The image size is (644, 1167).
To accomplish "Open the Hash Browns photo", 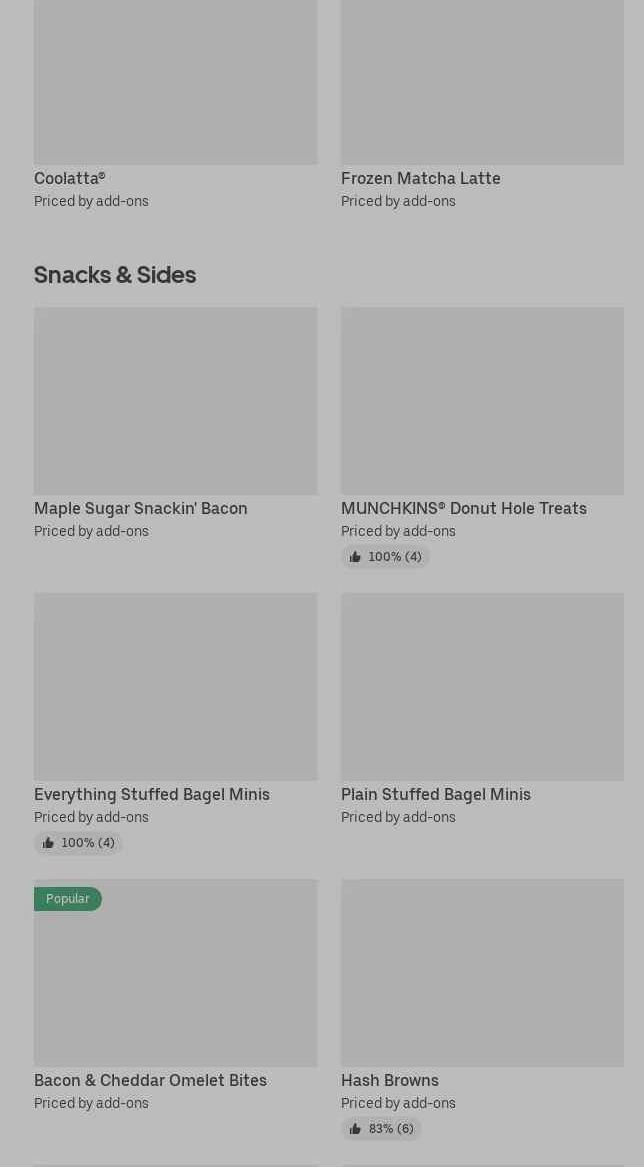I will (482, 972).
